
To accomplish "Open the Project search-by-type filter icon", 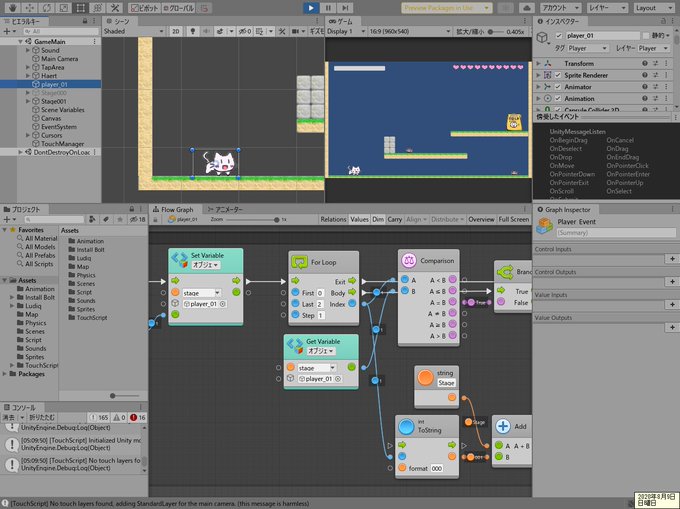I will pos(92,219).
